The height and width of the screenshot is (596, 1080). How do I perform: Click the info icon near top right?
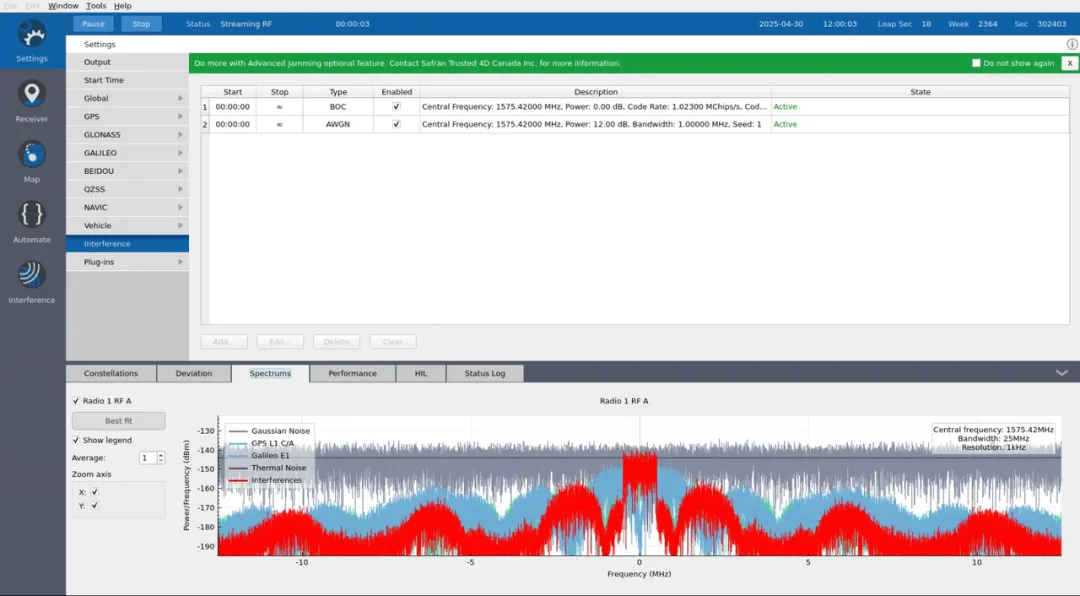pos(1072,44)
